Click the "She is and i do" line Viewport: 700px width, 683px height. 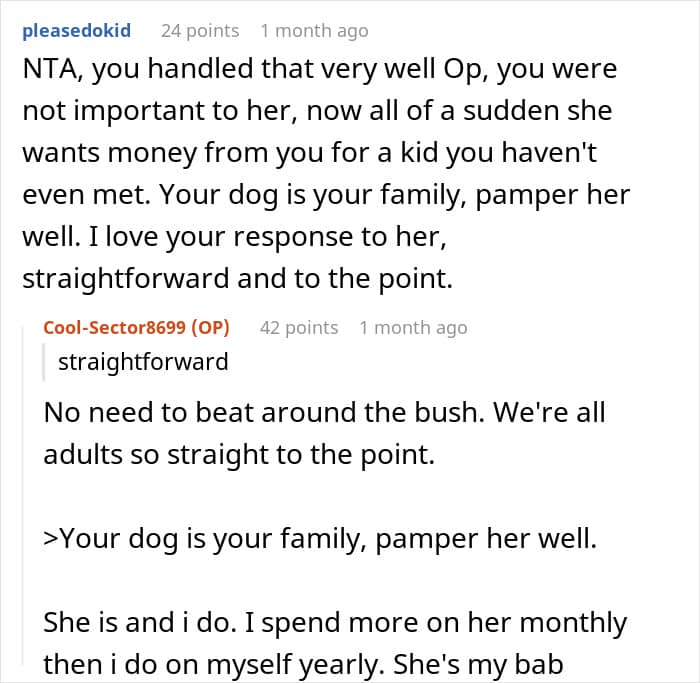(x=335, y=623)
